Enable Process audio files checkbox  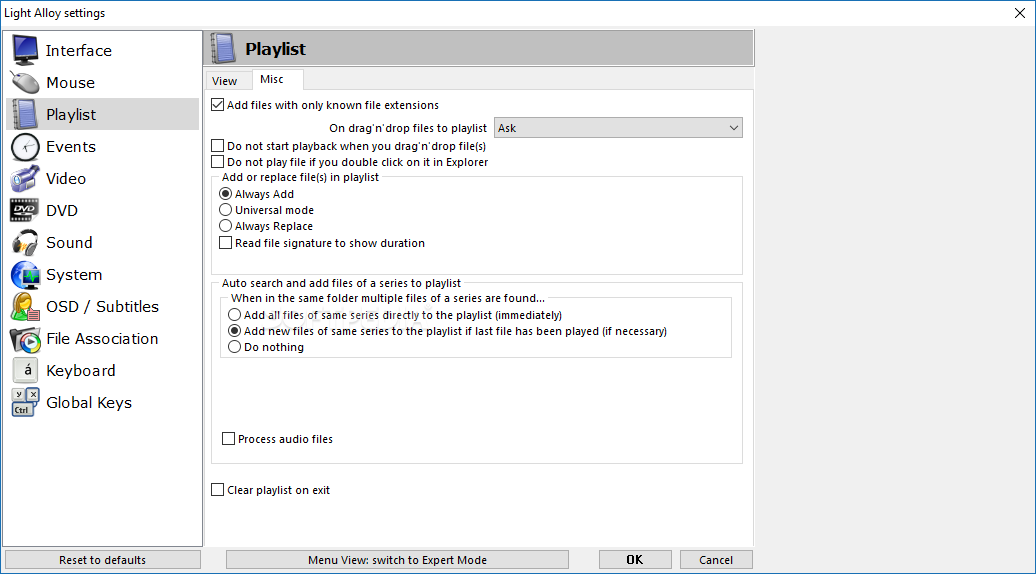pos(229,439)
